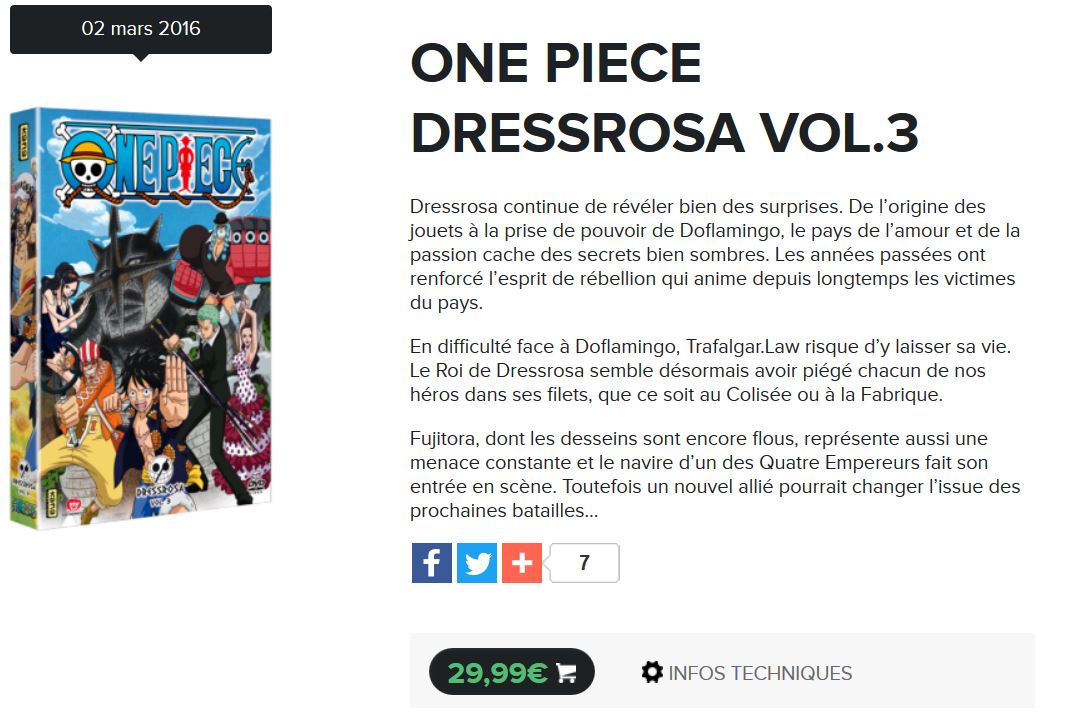This screenshot has height=722, width=1073.
Task: Click the shopping cart icon
Action: [x=566, y=673]
